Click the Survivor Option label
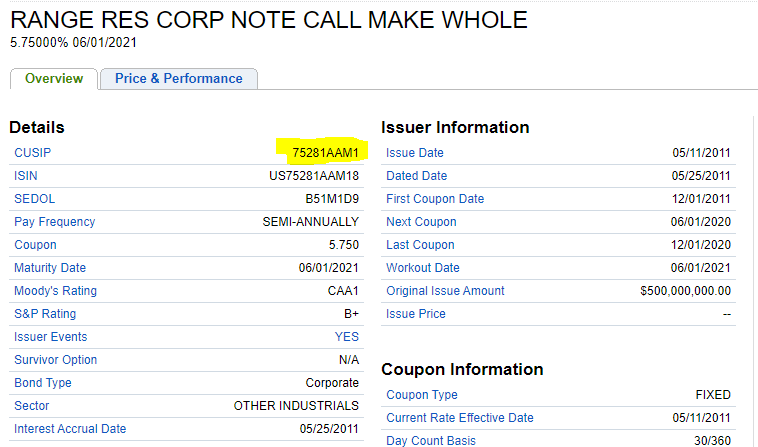 56,360
